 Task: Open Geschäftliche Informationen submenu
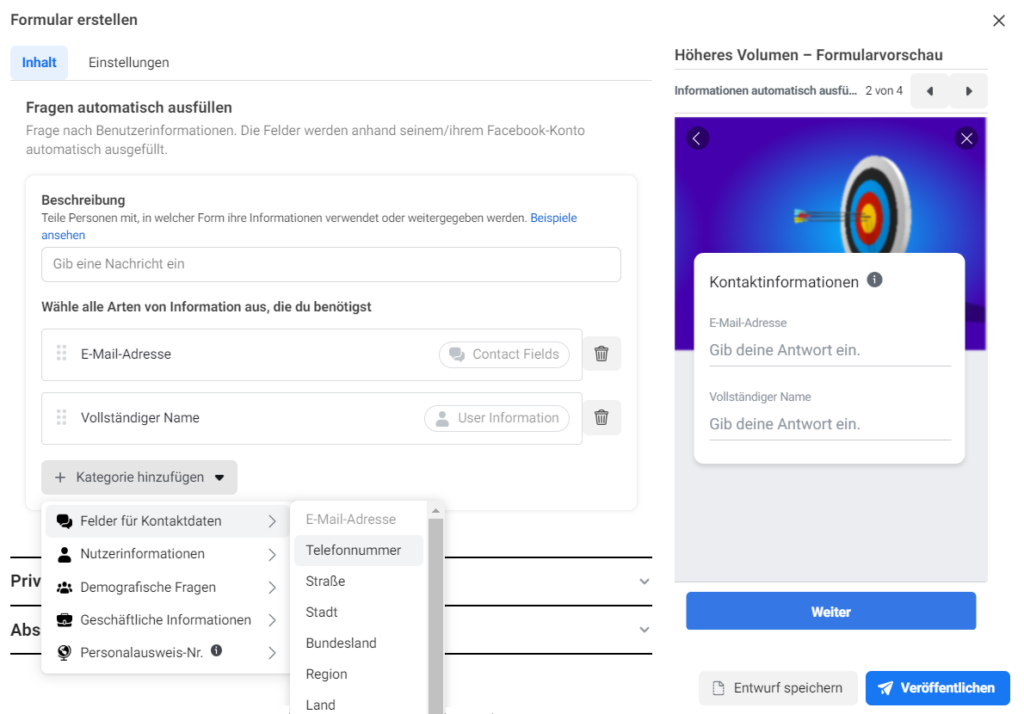pos(167,620)
